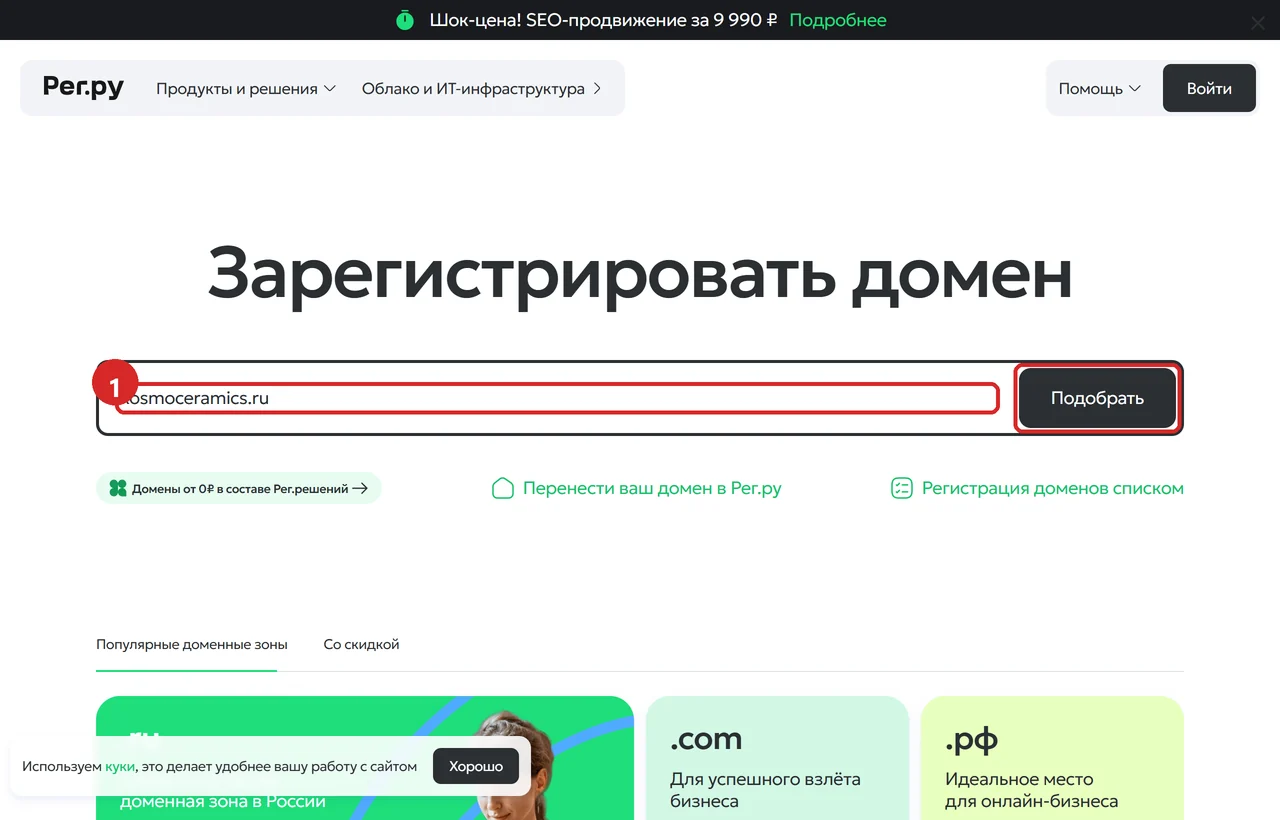
Task: Click the arrow in the Домены от 0₽ badge
Action: (361, 489)
